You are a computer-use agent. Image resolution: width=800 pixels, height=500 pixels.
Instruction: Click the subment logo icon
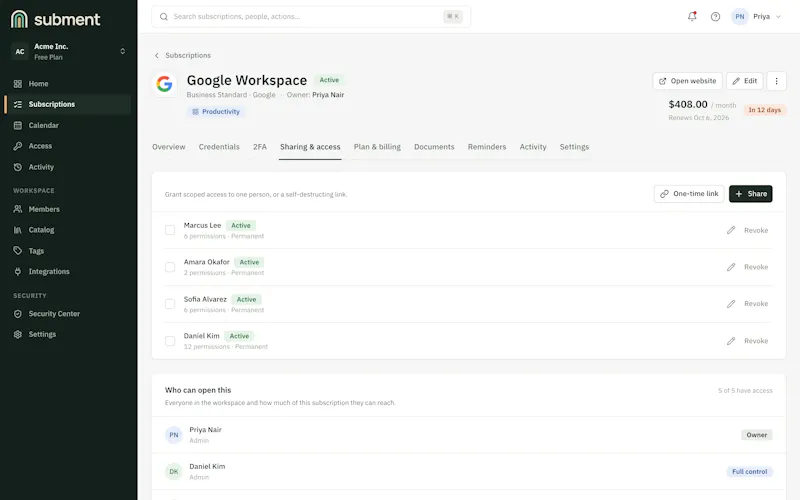click(x=19, y=19)
